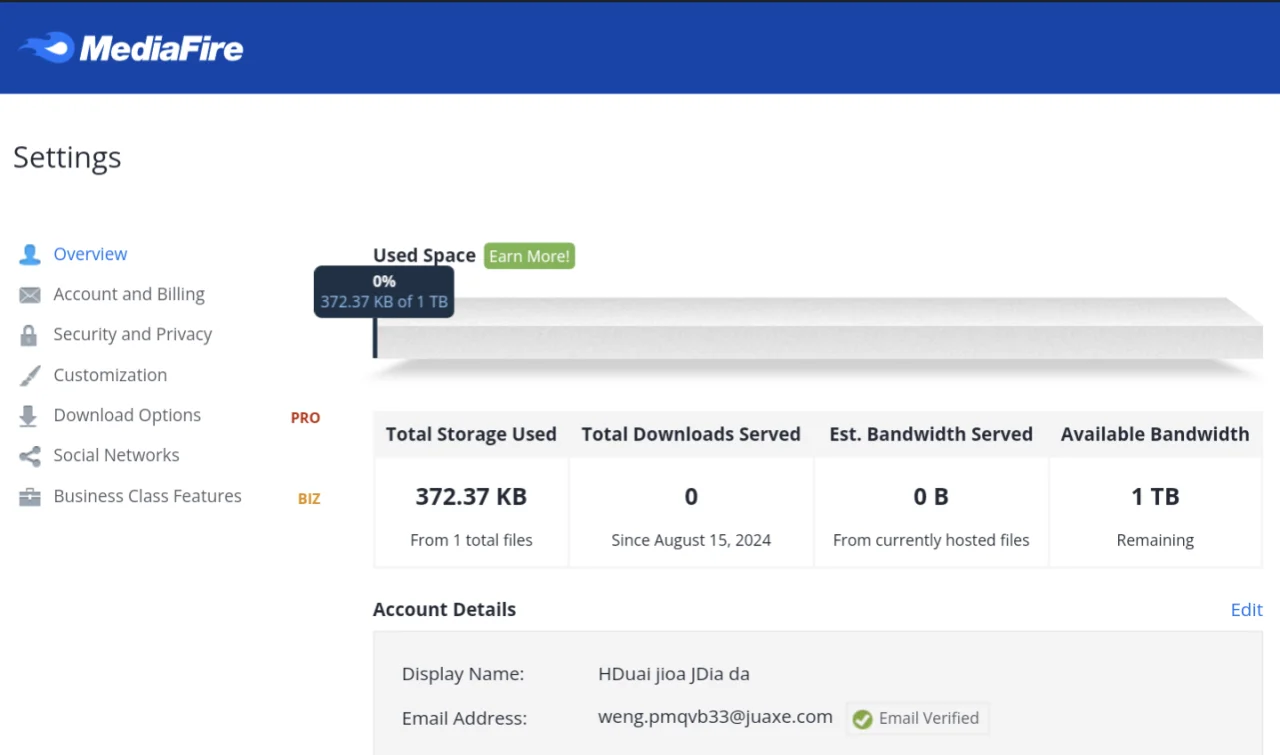Click the 'Remaining' label under 1 TB

click(x=1155, y=540)
